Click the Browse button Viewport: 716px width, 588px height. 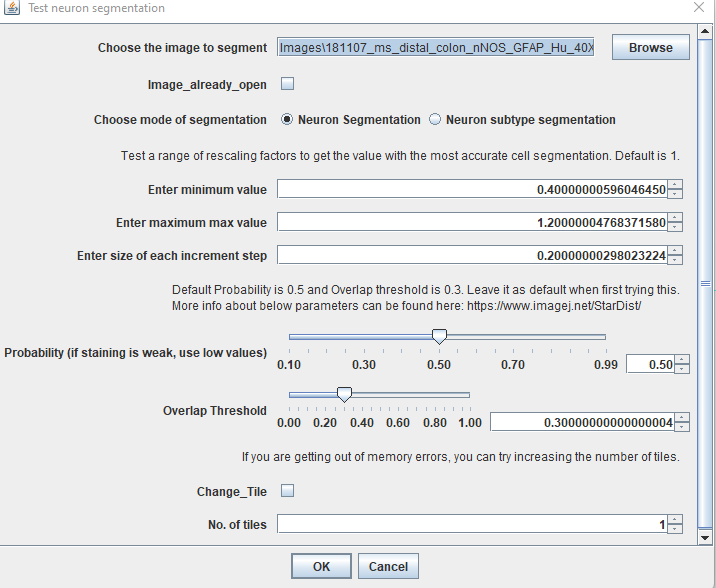[x=650, y=47]
